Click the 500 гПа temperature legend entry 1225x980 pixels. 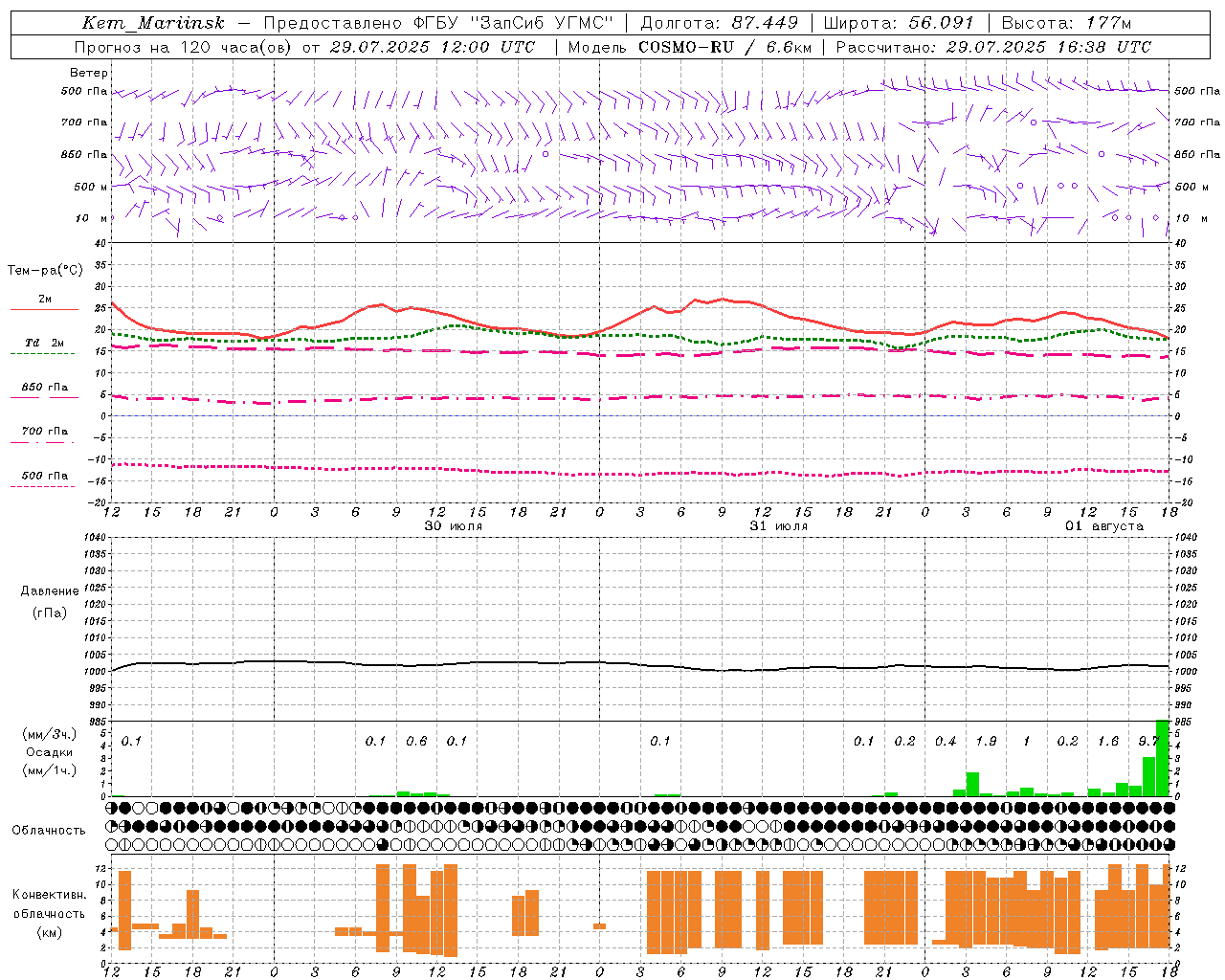tap(45, 476)
